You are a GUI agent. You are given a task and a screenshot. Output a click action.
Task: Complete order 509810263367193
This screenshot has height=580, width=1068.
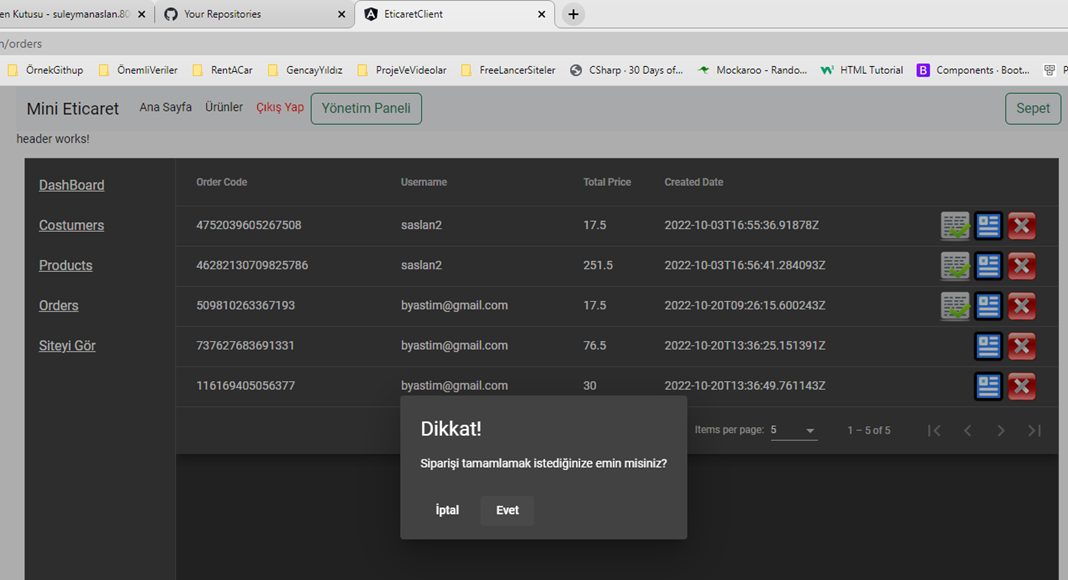pos(954,305)
